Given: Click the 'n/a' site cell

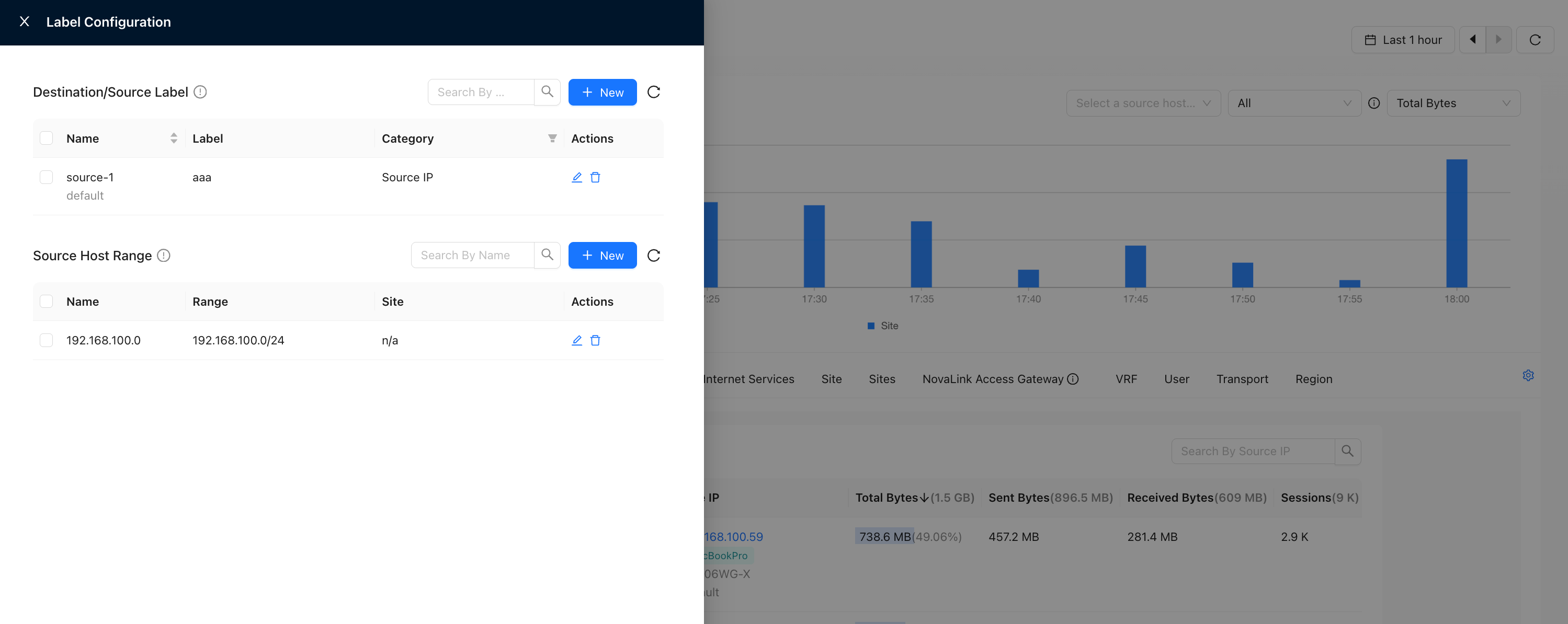Looking at the screenshot, I should pyautogui.click(x=390, y=340).
